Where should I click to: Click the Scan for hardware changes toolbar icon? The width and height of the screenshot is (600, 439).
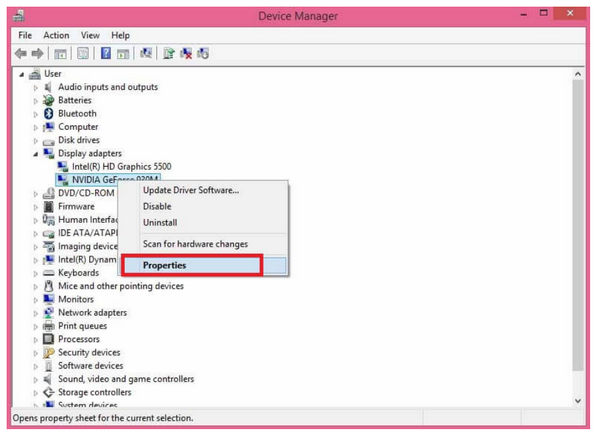click(146, 53)
